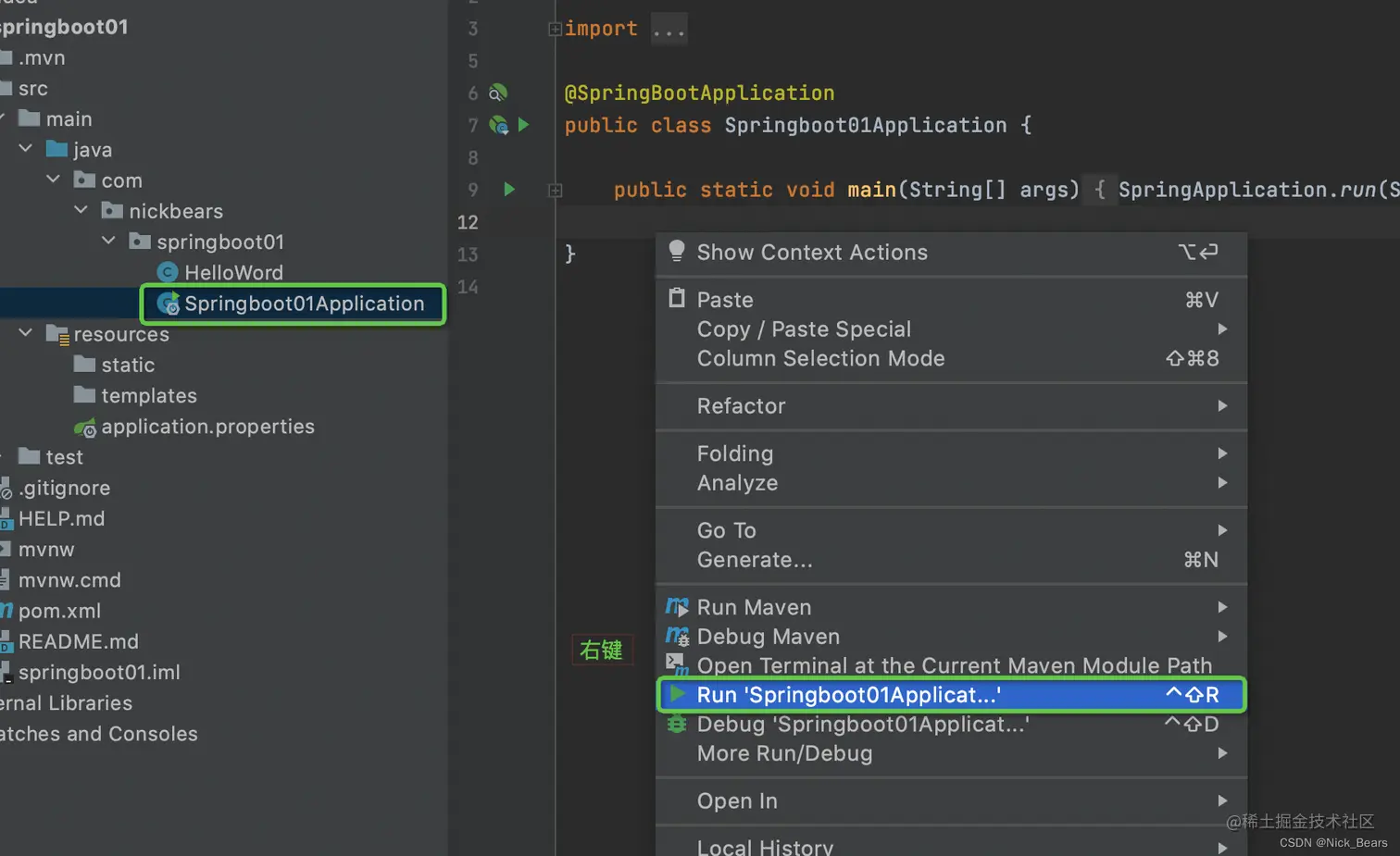Viewport: 1400px width, 856px height.
Task: Open the Run Maven submenu
Action: click(952, 607)
